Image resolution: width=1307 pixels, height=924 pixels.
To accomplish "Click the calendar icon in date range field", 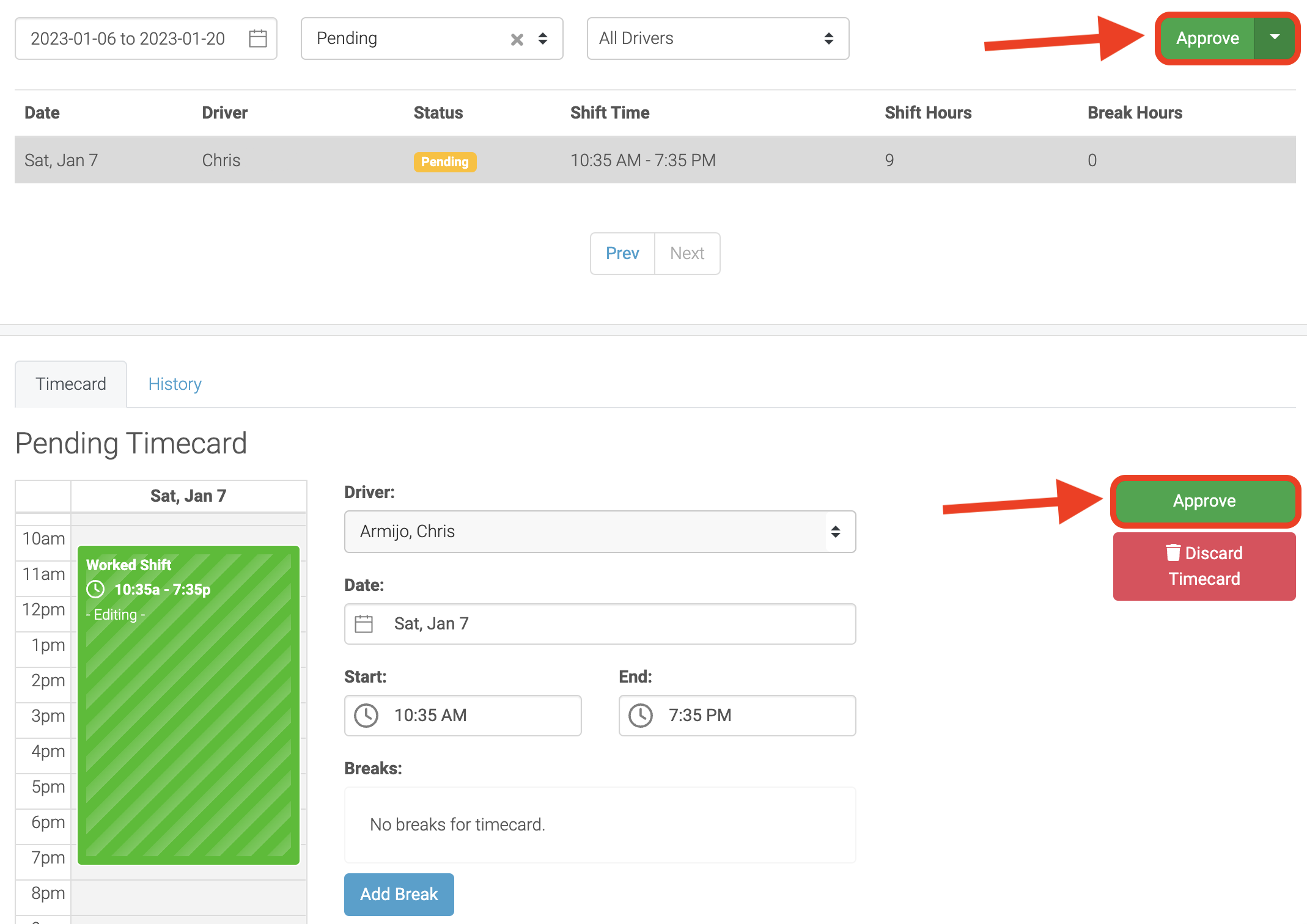I will pyautogui.click(x=258, y=38).
